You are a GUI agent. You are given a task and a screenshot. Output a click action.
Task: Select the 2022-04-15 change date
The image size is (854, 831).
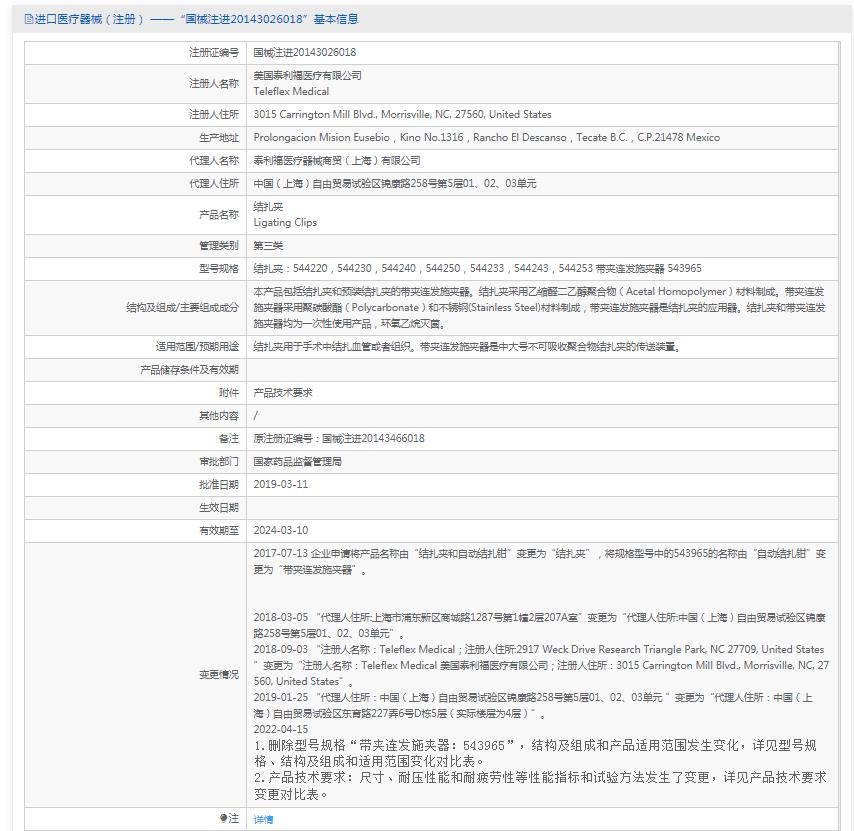click(x=280, y=729)
